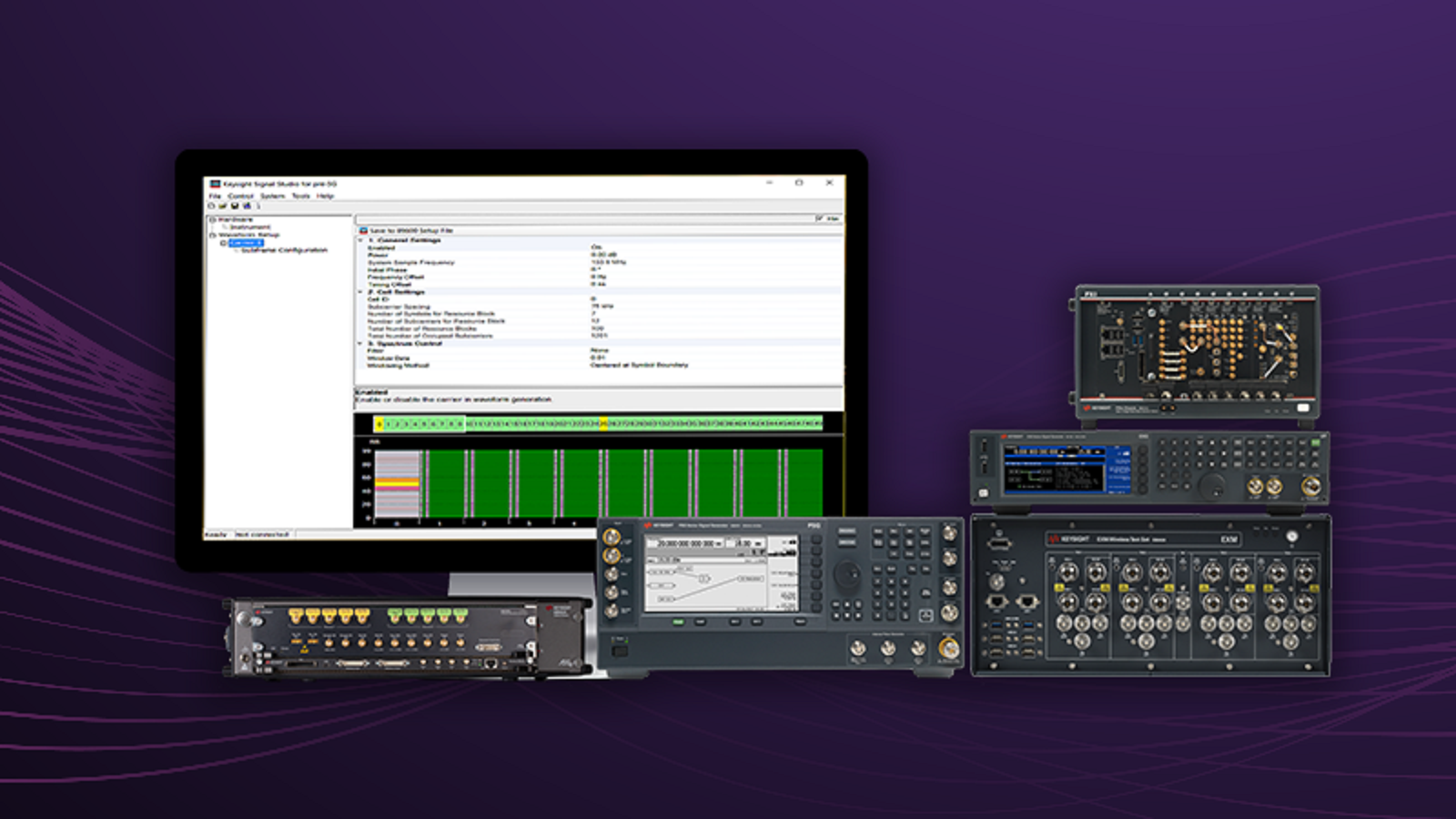1456x819 pixels.
Task: Select the Power property row
Action: [x=599, y=255]
